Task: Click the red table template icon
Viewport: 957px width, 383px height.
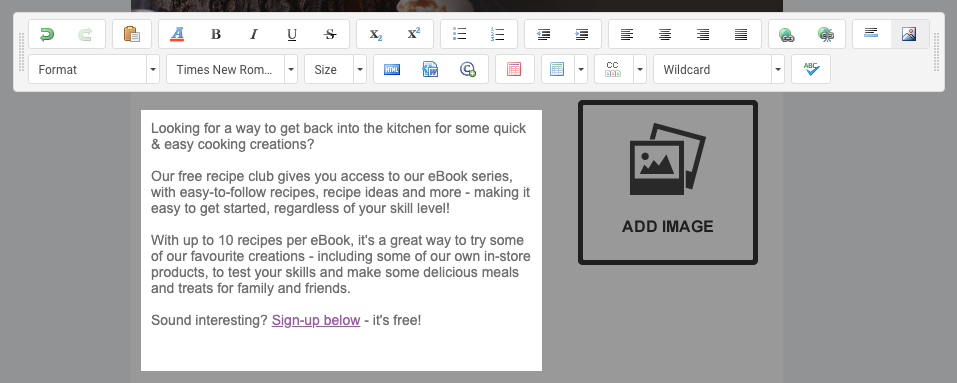Action: pyautogui.click(x=514, y=70)
